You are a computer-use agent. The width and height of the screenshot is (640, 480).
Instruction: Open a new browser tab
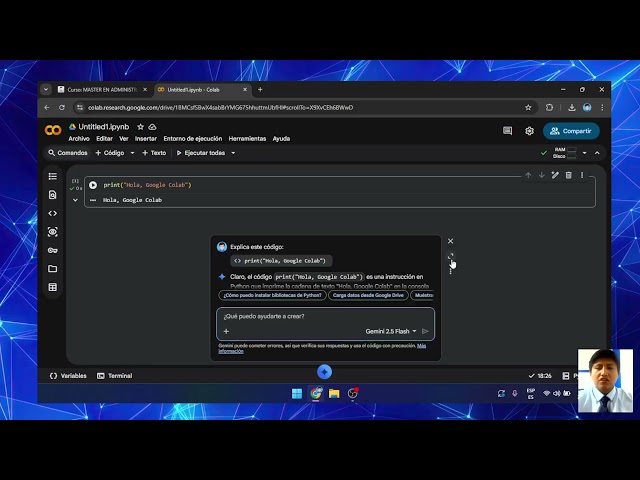pyautogui.click(x=260, y=89)
